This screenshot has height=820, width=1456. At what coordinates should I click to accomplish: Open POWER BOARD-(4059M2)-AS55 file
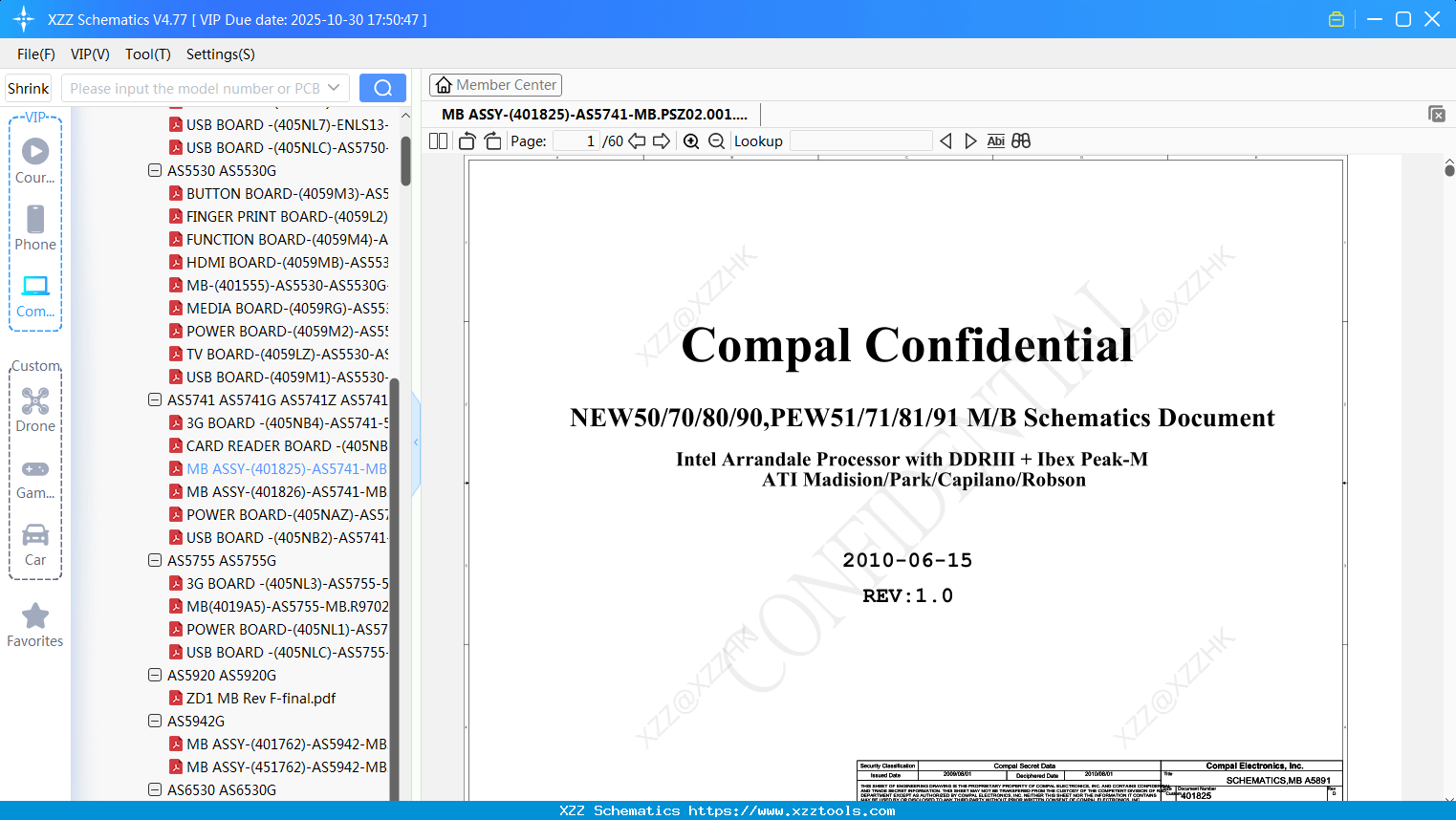pyautogui.click(x=278, y=332)
